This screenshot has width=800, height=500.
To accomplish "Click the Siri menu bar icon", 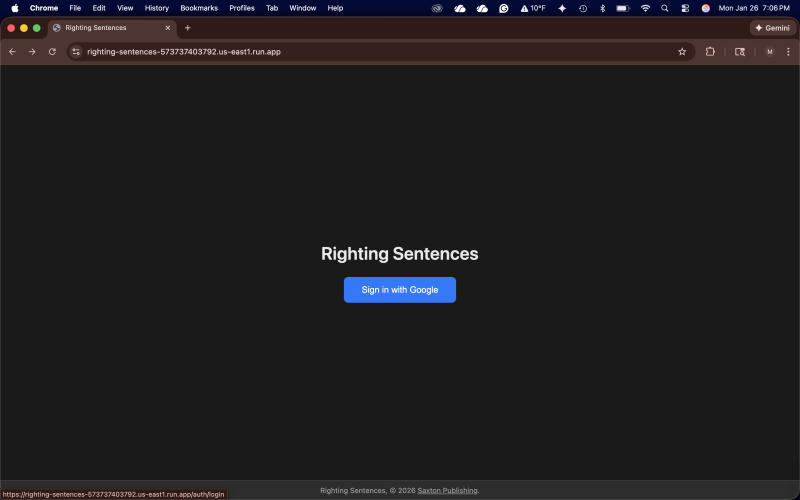I will 706,8.
